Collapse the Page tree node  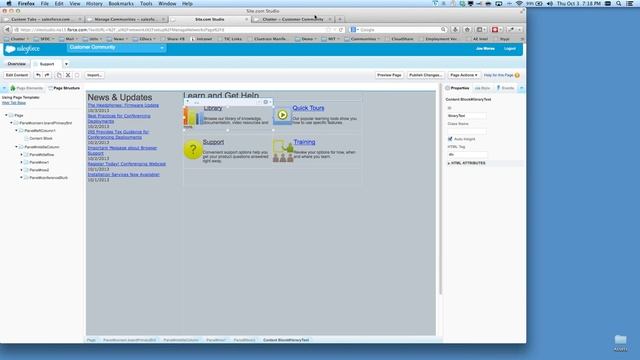tap(7, 116)
